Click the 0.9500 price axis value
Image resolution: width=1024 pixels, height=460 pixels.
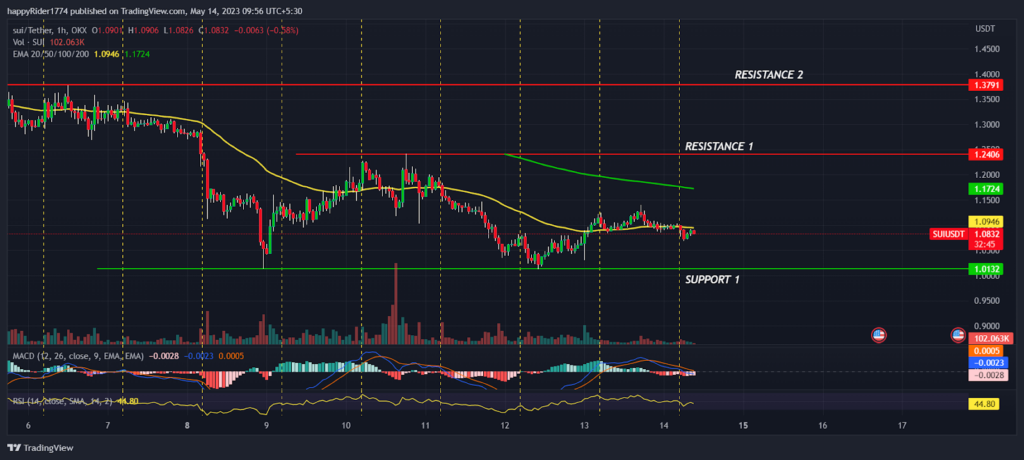click(987, 301)
